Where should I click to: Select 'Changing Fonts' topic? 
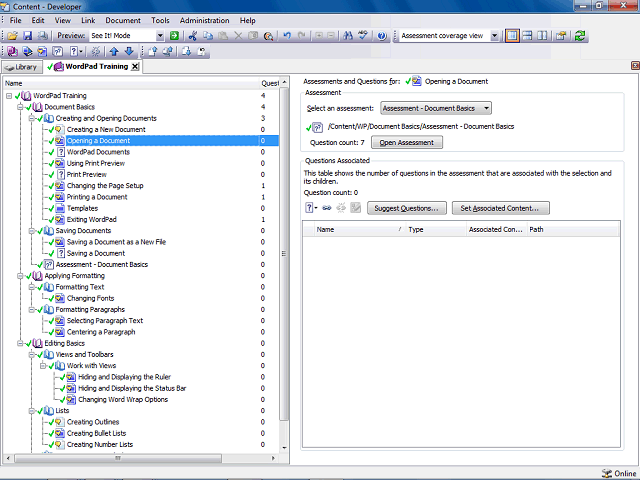91,298
